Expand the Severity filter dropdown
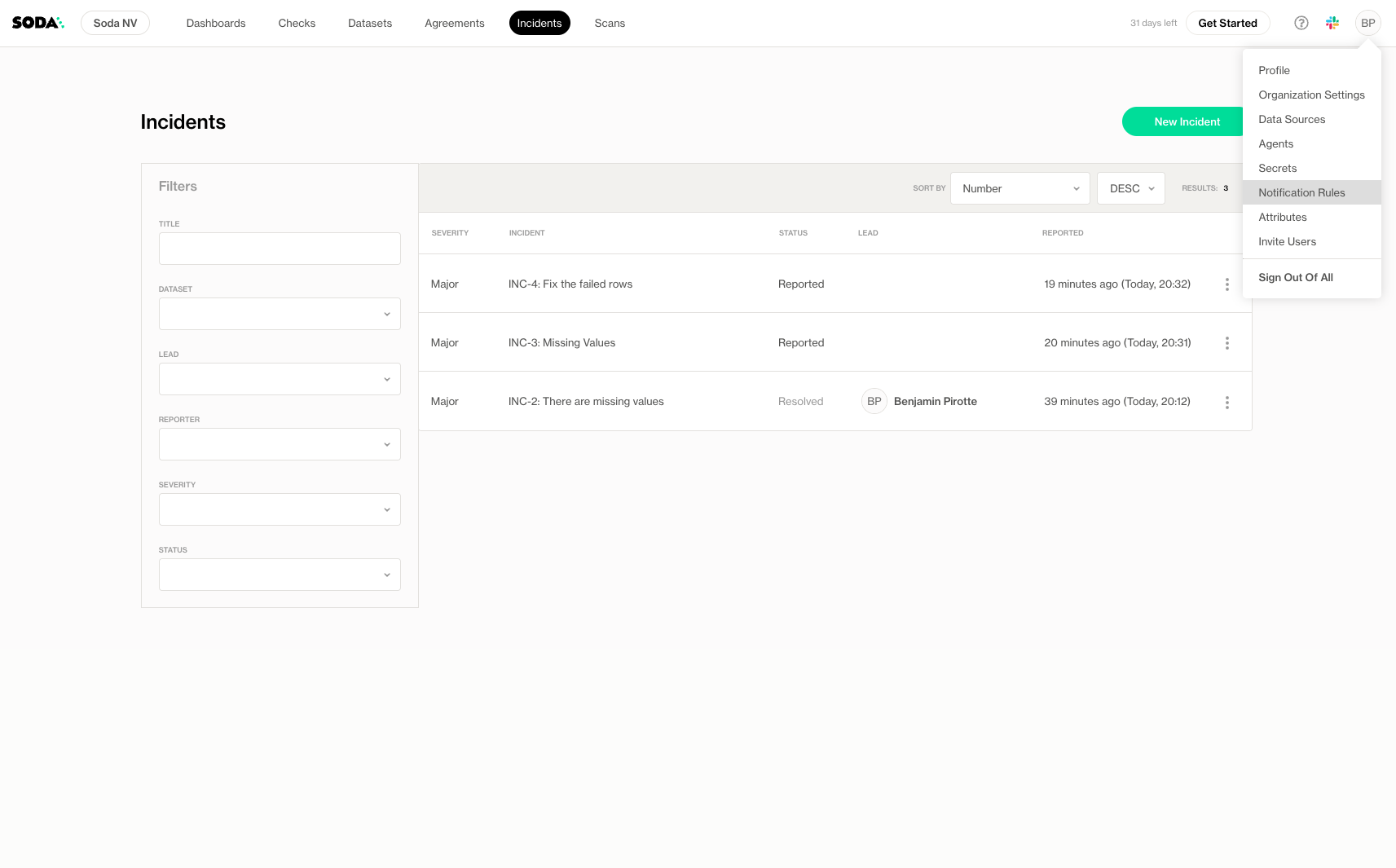Viewport: 1396px width, 868px height. (280, 509)
